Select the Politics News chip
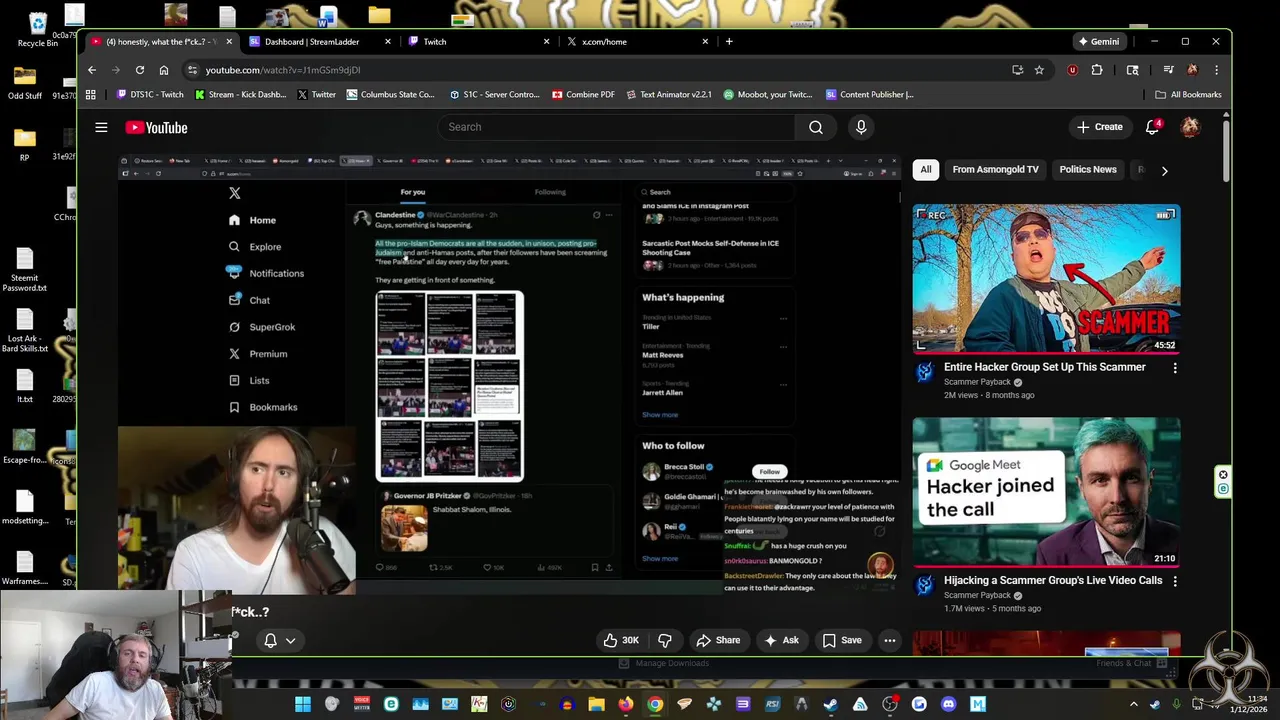Screen dimensions: 1280x720 click(1088, 170)
